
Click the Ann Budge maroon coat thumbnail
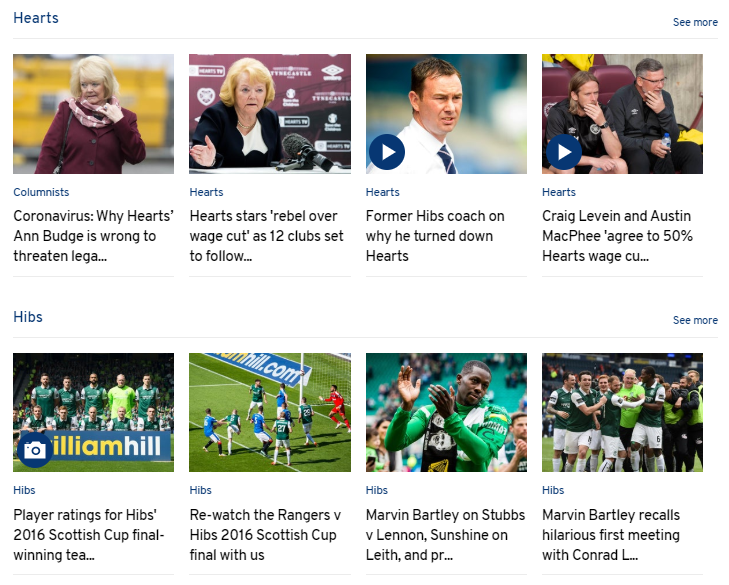pos(93,114)
